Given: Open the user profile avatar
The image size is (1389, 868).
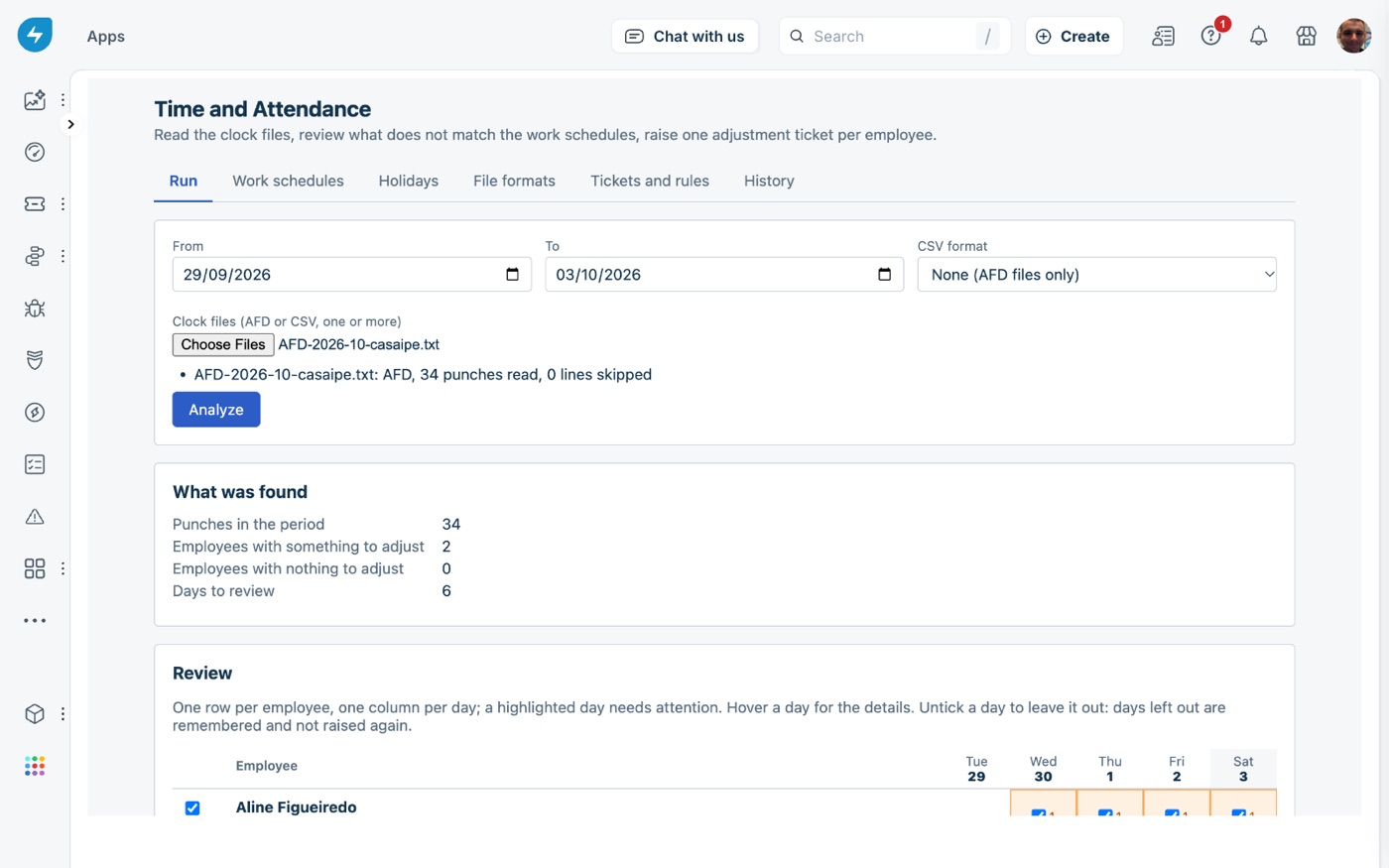Looking at the screenshot, I should 1353,36.
